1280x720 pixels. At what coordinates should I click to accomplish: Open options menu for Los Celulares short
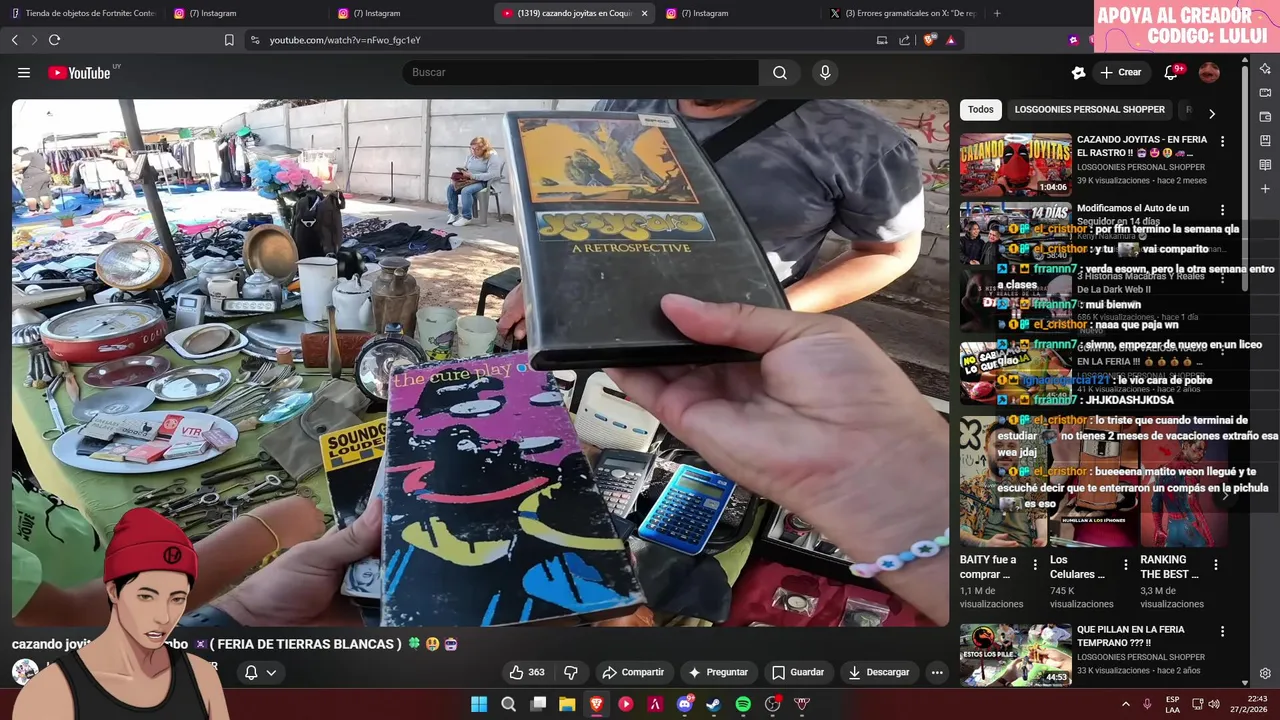coord(1126,565)
